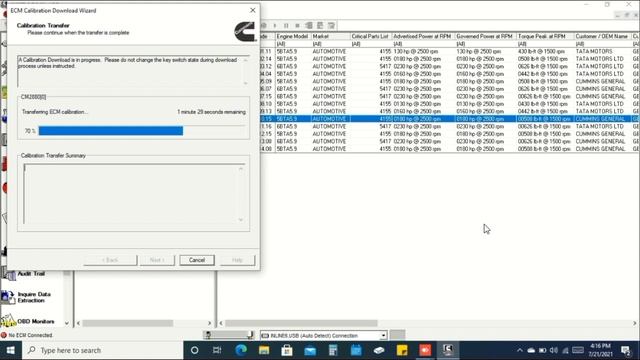Open taskbar clock showing 4:16 PM
Viewport: 640px width, 360px height.
(x=600, y=350)
